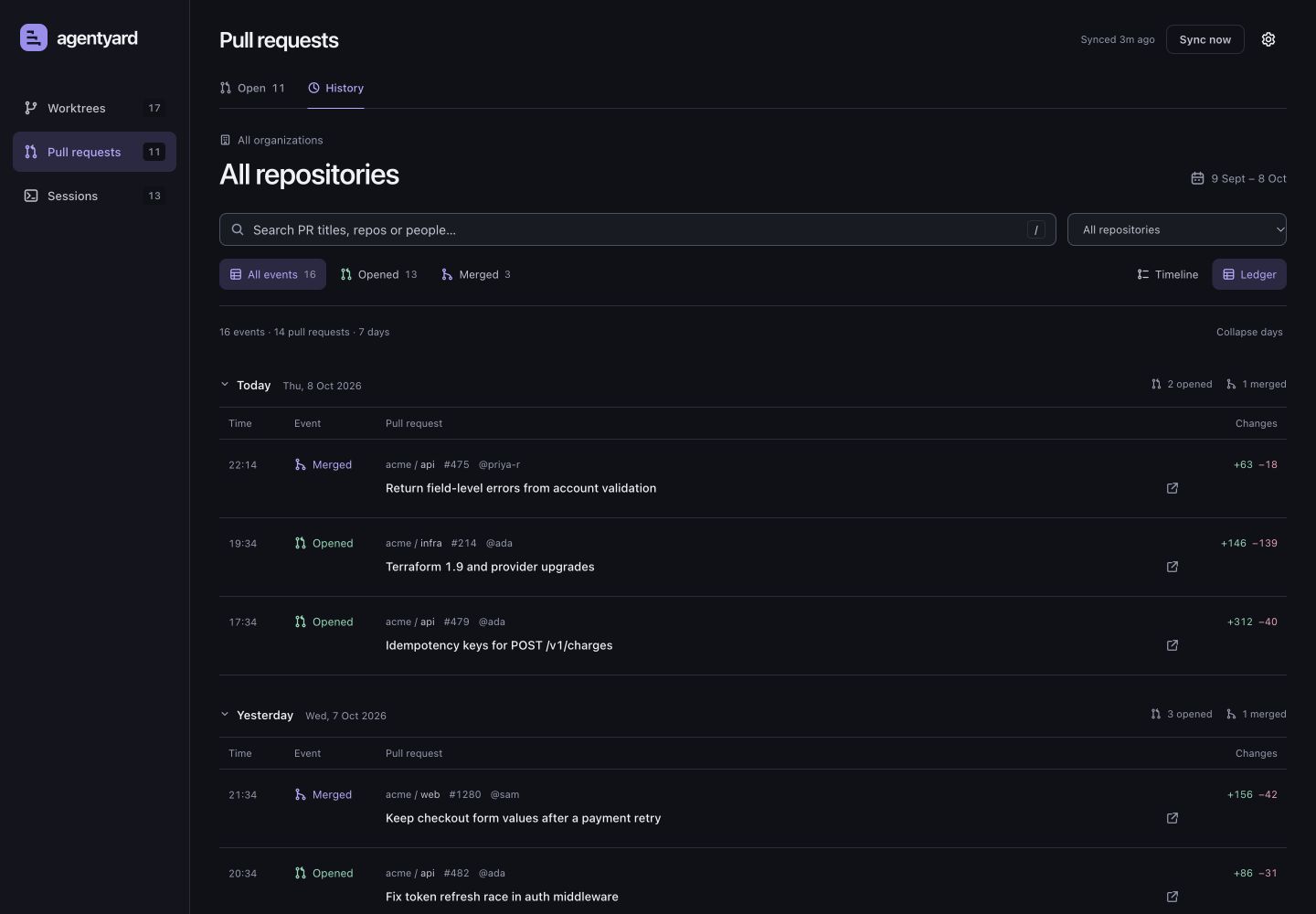
Task: Switch to Timeline view
Action: point(1167,274)
